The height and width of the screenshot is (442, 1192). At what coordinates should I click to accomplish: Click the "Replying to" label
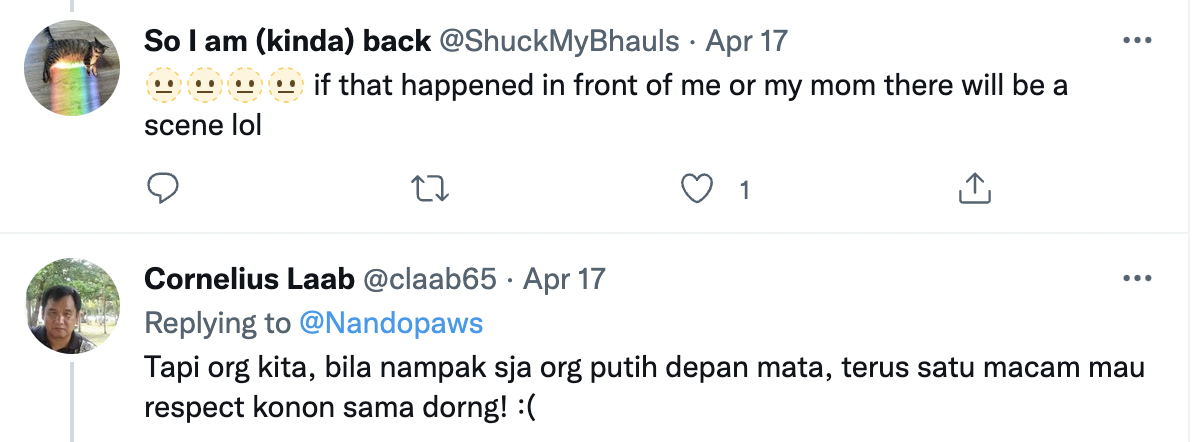[x=217, y=322]
